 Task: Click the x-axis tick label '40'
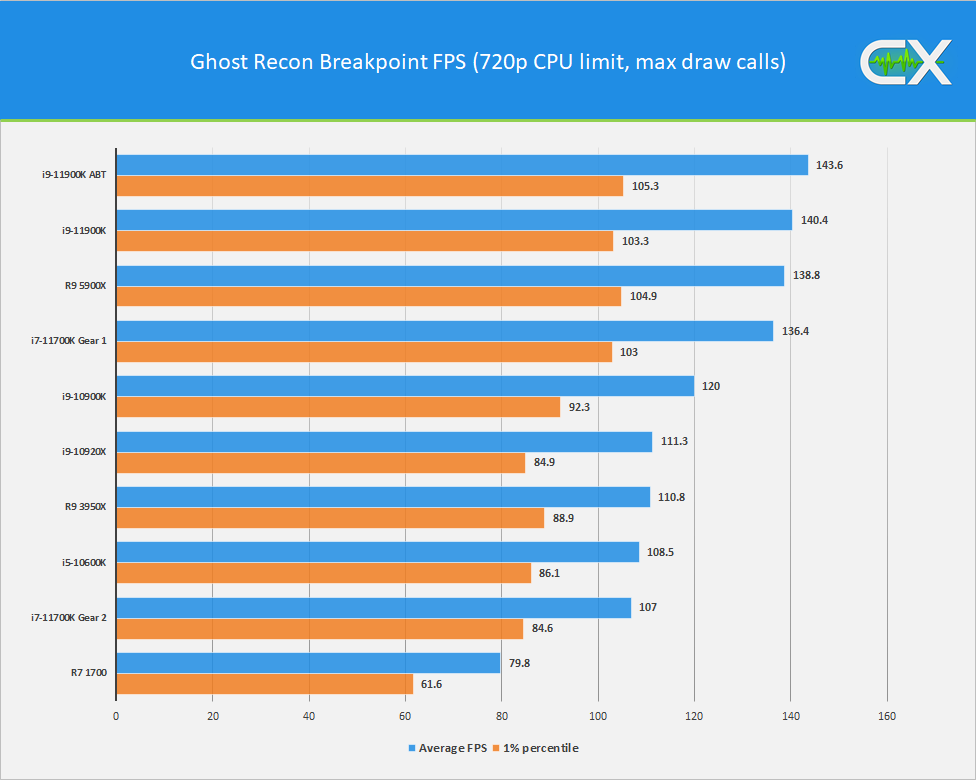[309, 717]
